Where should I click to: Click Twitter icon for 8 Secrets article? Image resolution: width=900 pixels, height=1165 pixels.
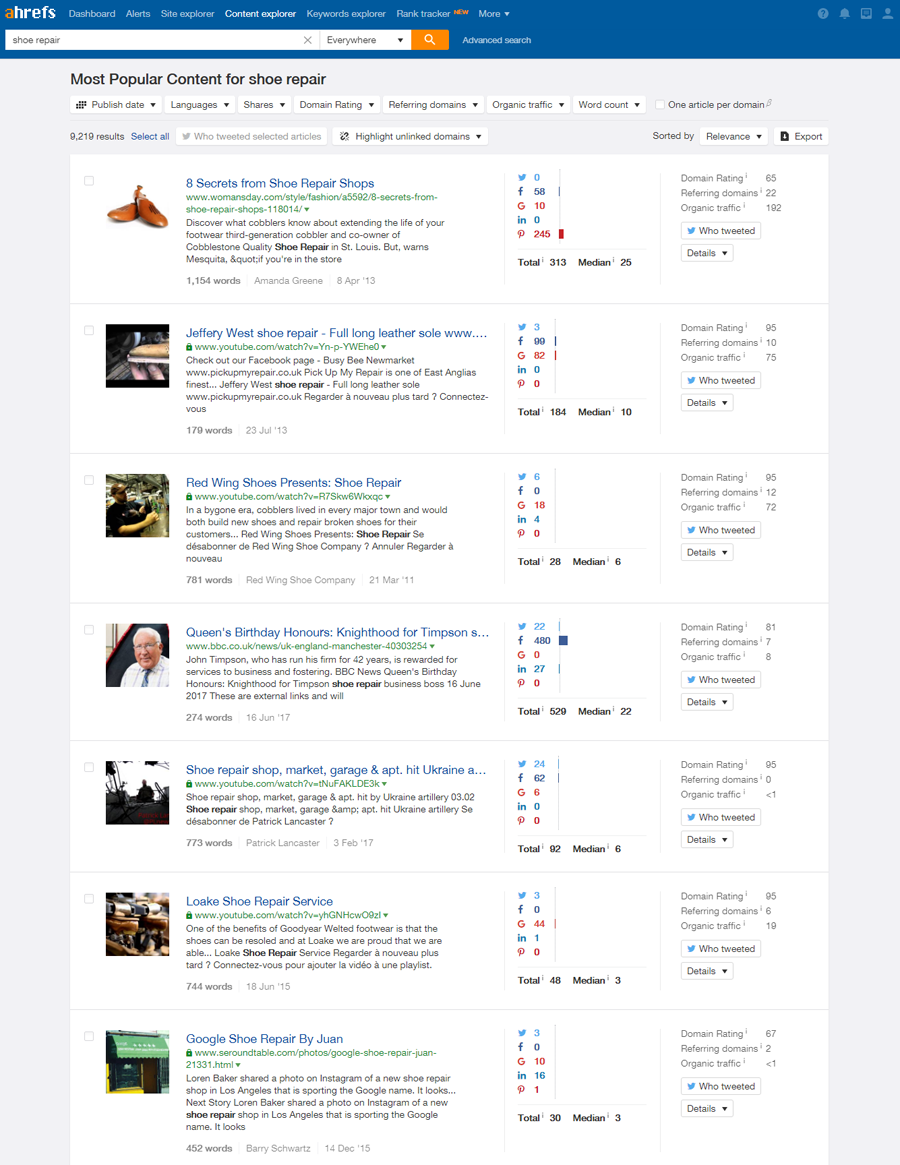pos(522,178)
